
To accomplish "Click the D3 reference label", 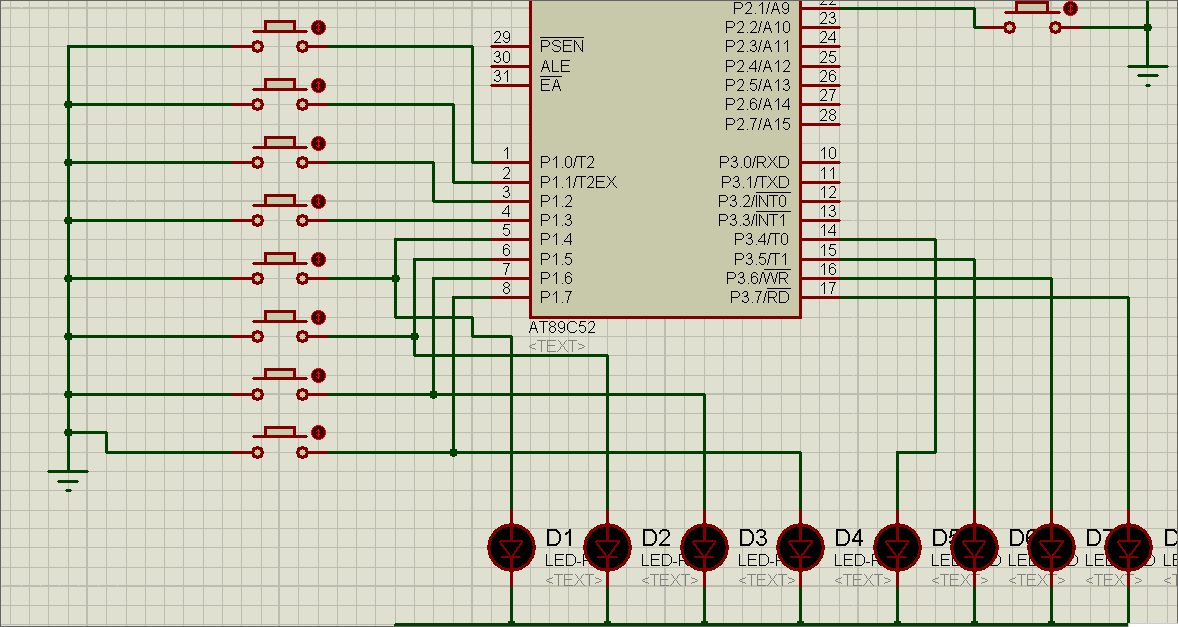I will click(753, 538).
